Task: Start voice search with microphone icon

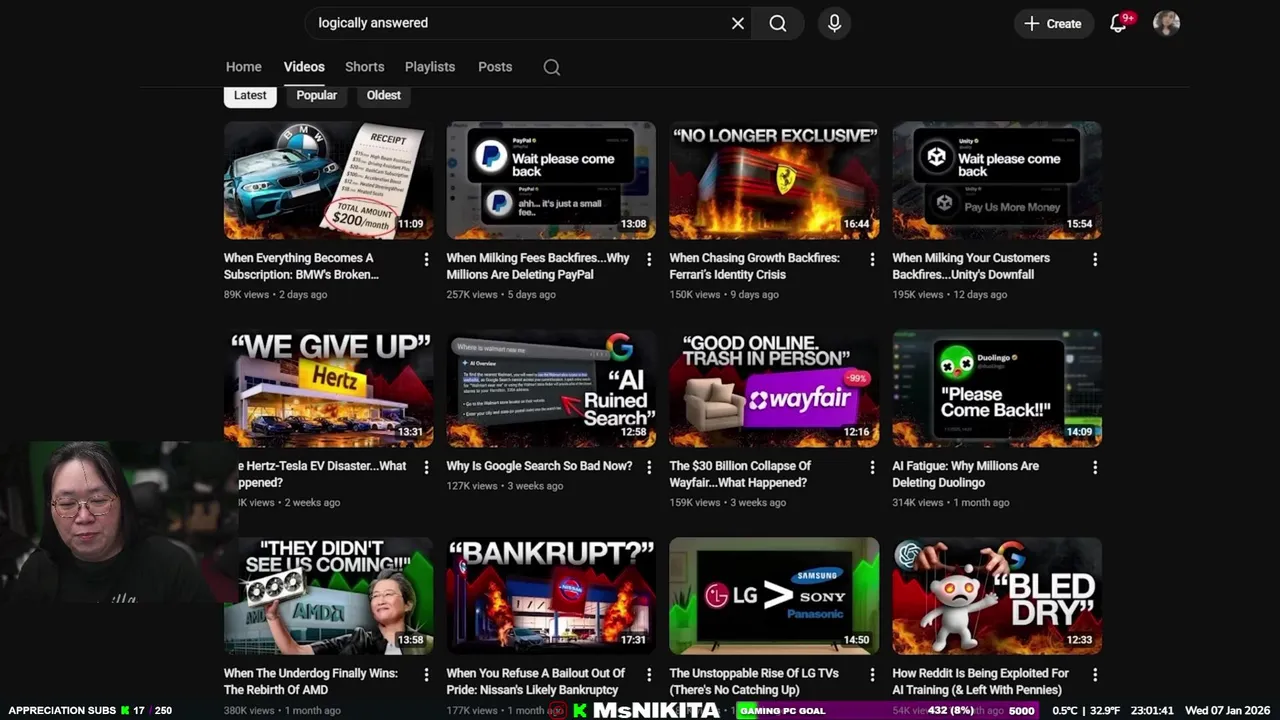Action: pos(834,23)
